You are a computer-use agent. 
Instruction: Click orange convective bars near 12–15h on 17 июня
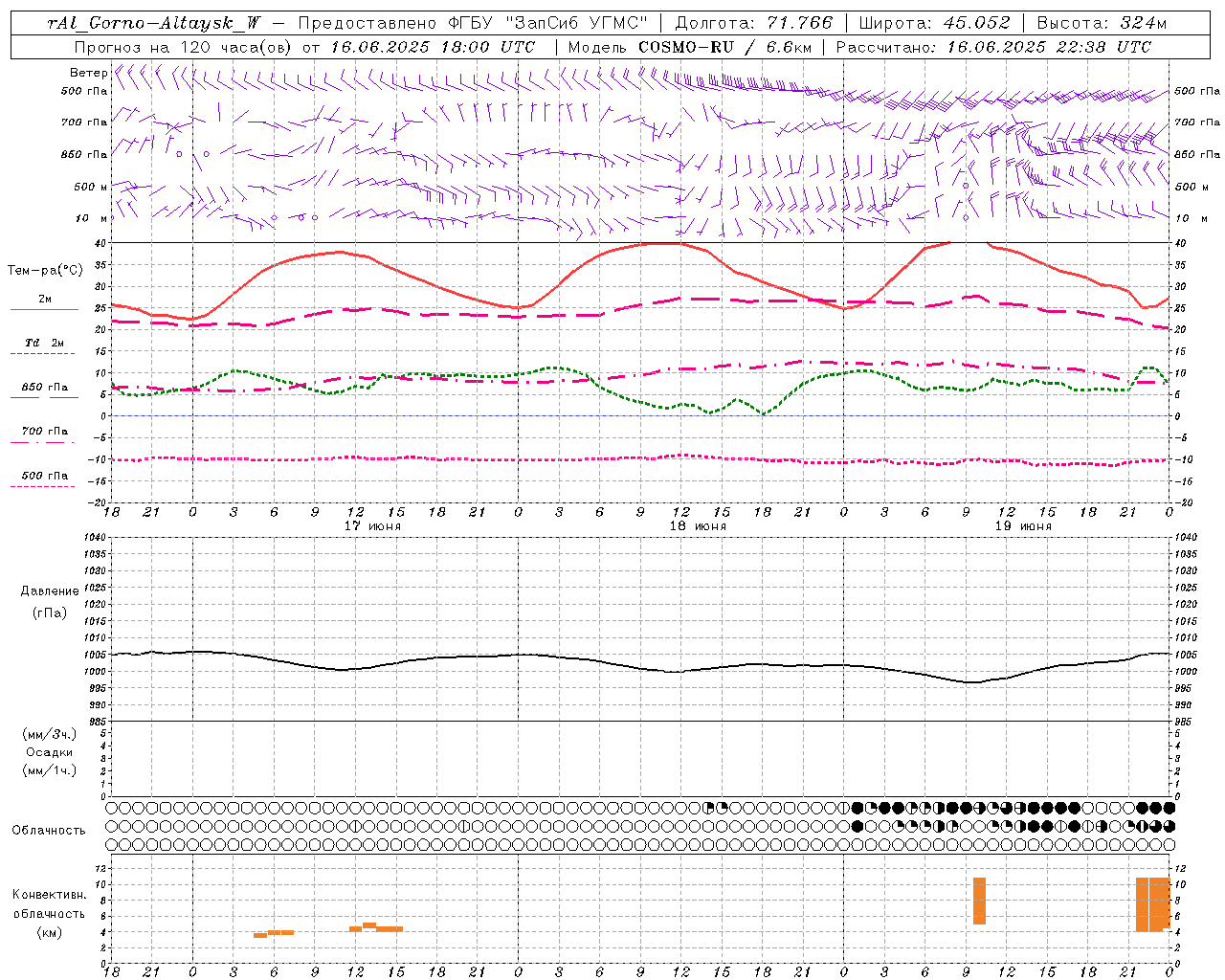click(x=376, y=927)
